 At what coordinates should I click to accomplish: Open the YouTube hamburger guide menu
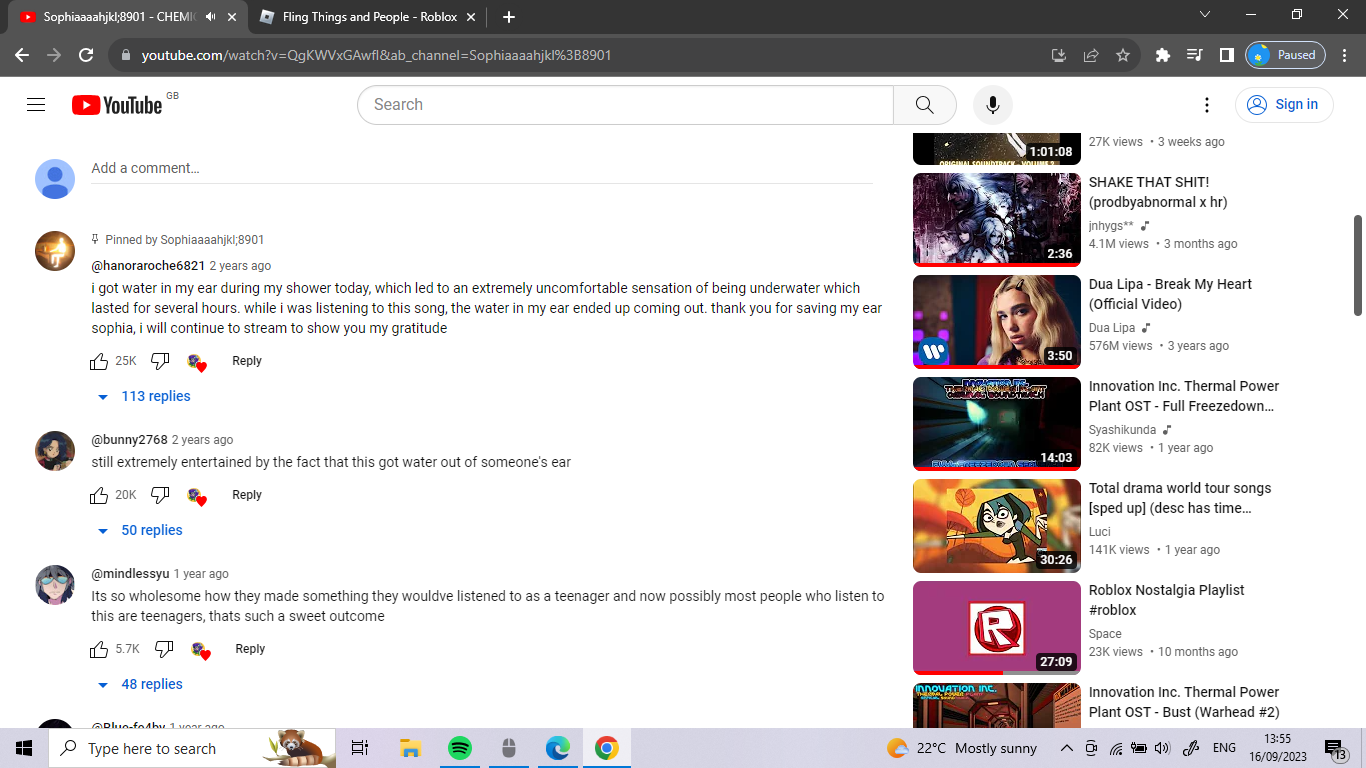tap(36, 105)
